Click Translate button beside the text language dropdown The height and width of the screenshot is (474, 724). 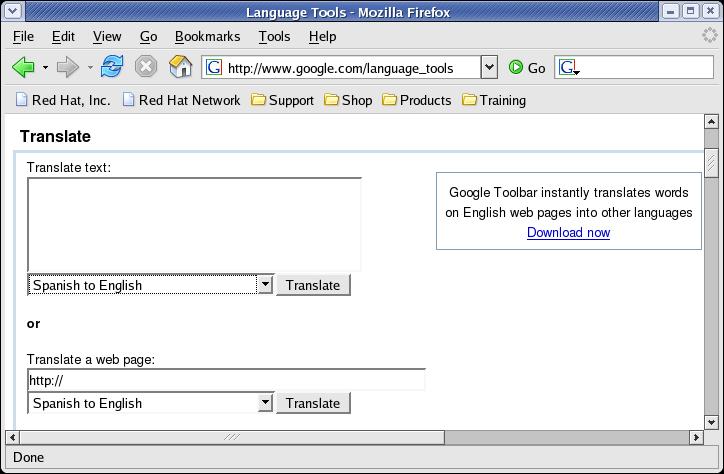[313, 285]
